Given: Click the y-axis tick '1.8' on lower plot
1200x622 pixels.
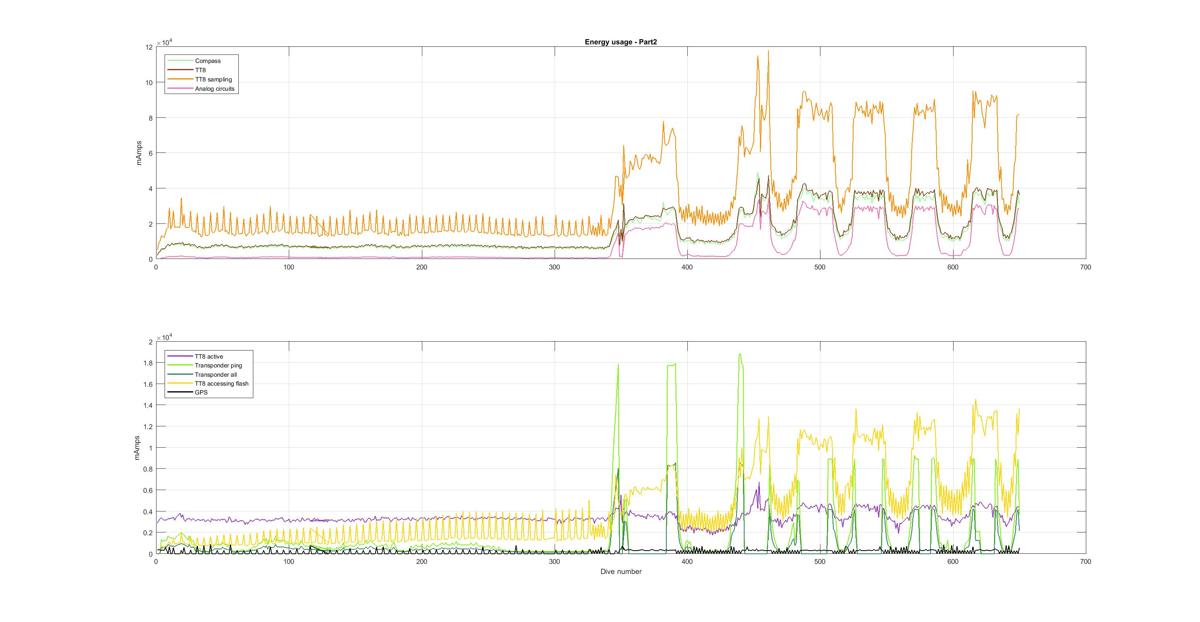Looking at the screenshot, I should point(148,363).
